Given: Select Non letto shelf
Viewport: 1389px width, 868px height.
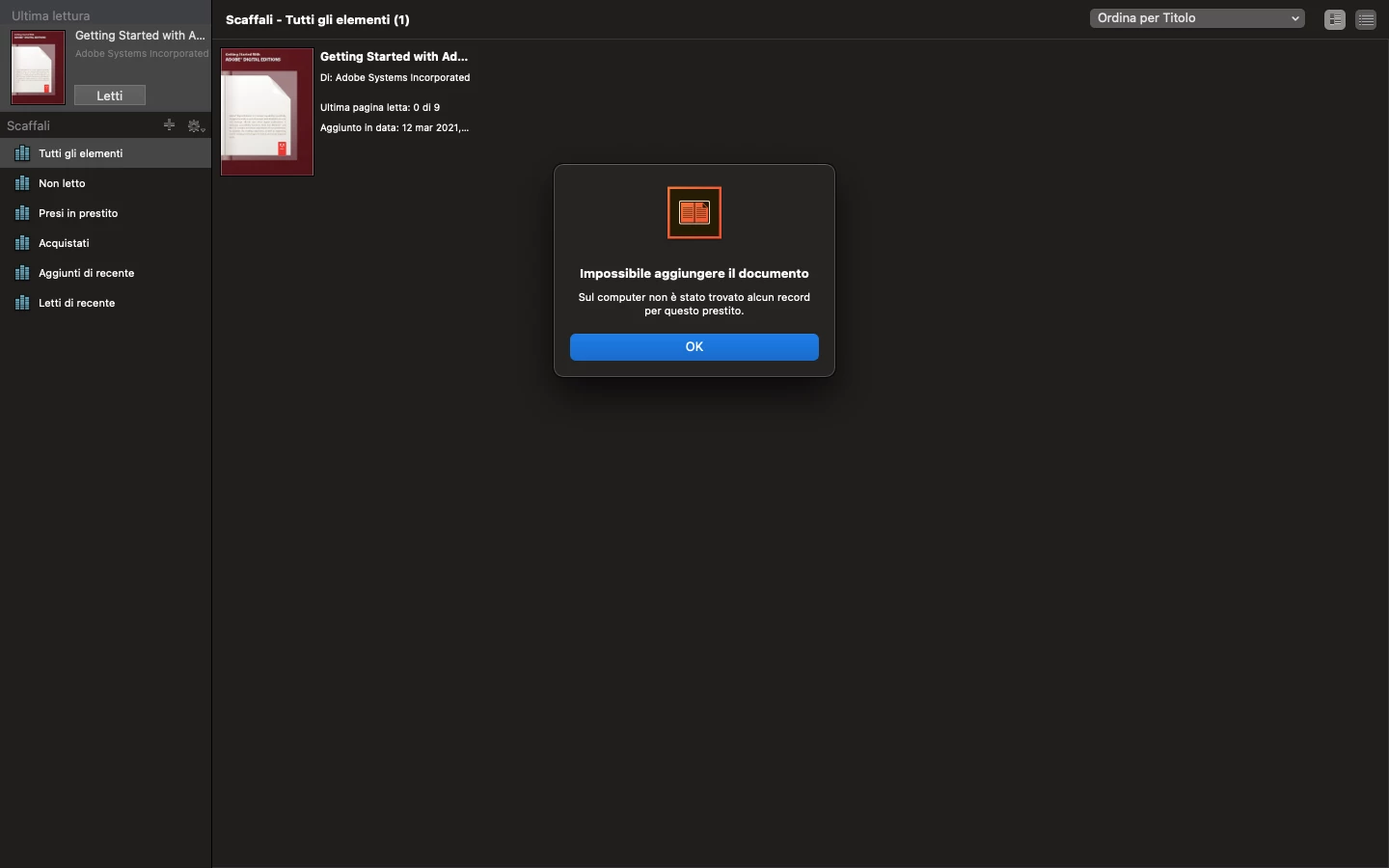Looking at the screenshot, I should click(105, 183).
